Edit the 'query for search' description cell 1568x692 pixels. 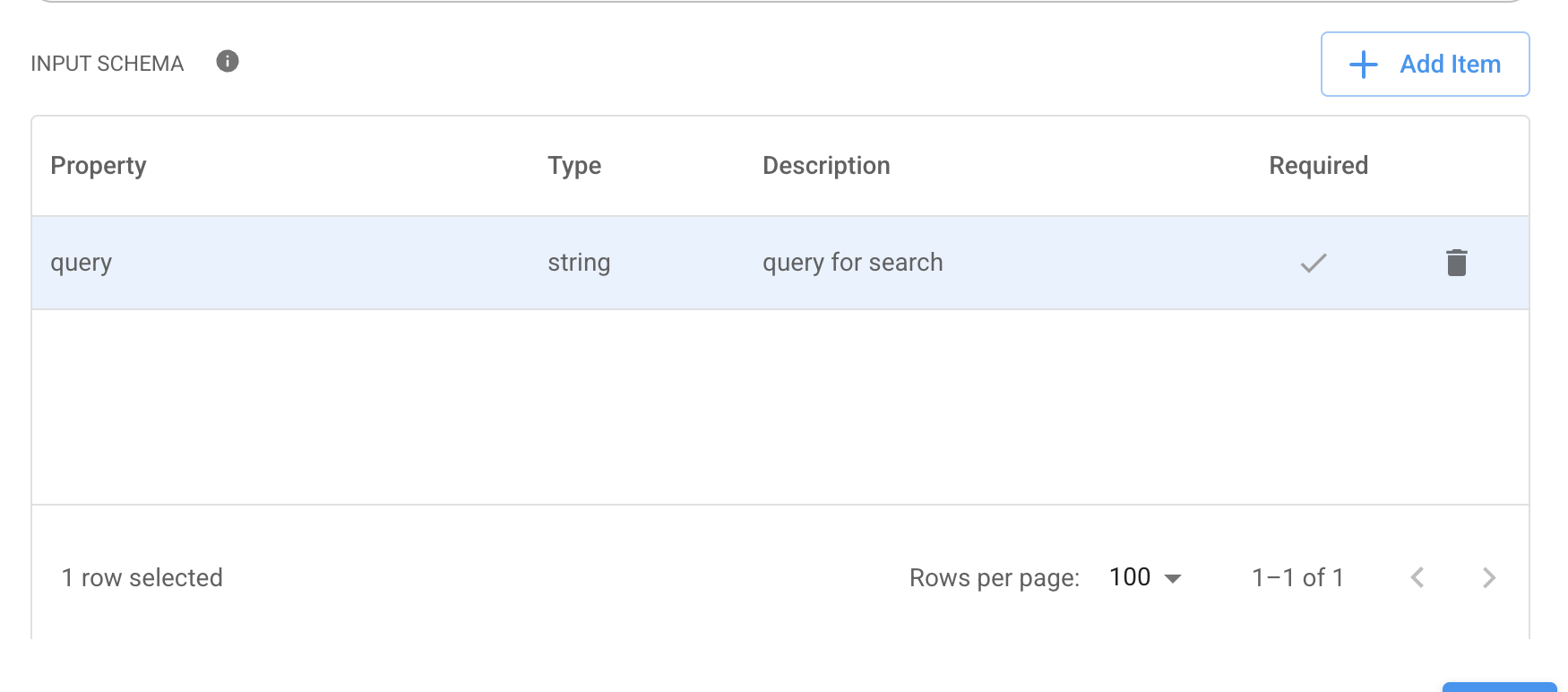tap(852, 263)
